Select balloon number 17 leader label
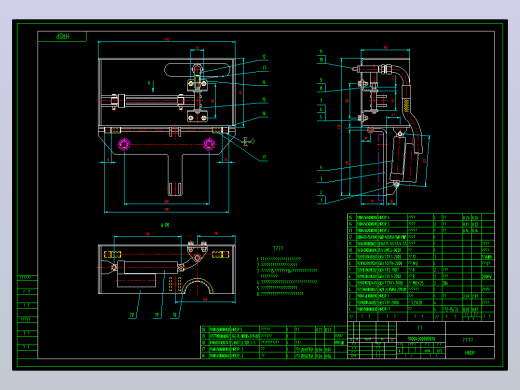The image size is (520, 390). pos(264,157)
